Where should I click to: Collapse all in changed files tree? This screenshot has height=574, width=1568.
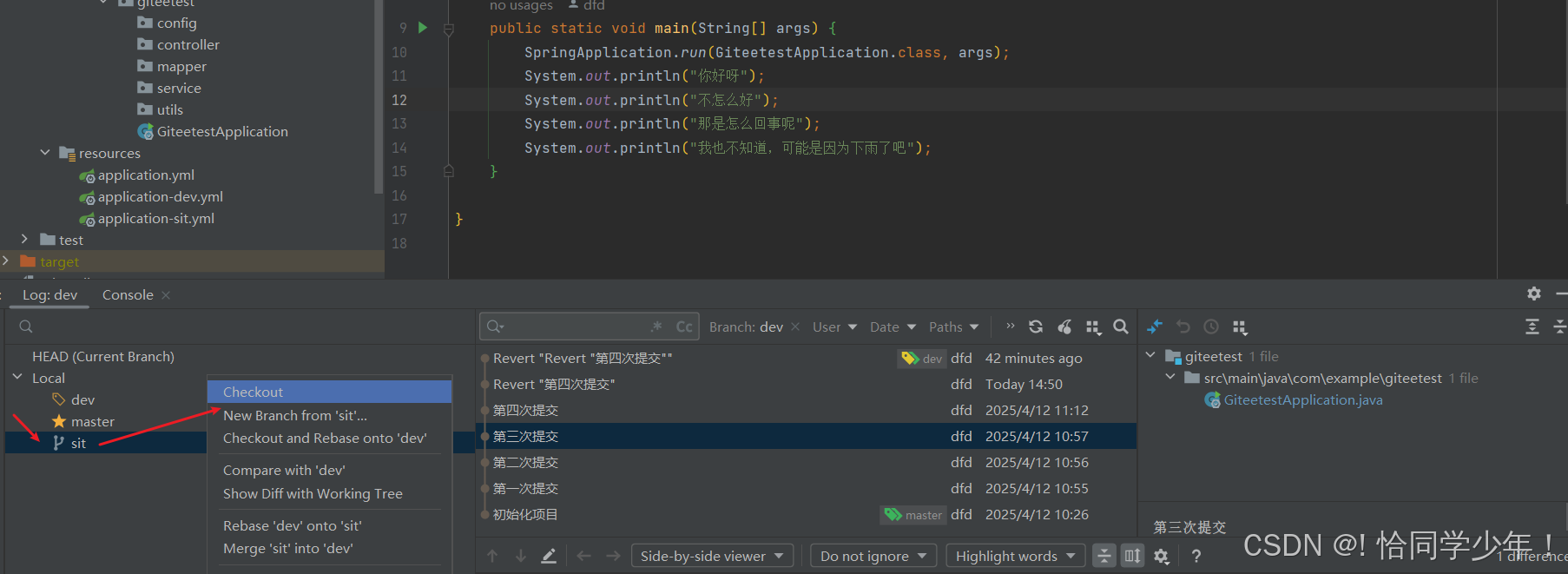pyautogui.click(x=1559, y=327)
